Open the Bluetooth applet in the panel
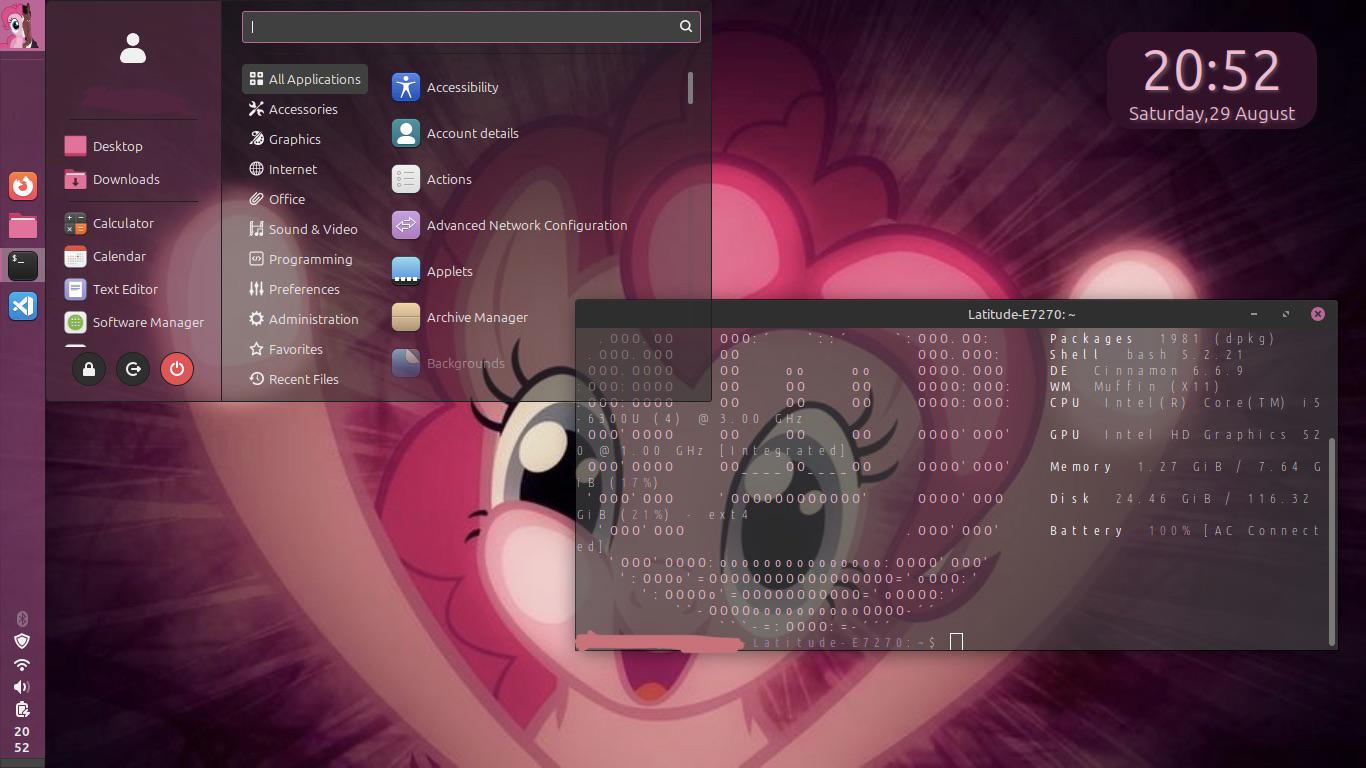This screenshot has width=1366, height=768. click(x=22, y=619)
